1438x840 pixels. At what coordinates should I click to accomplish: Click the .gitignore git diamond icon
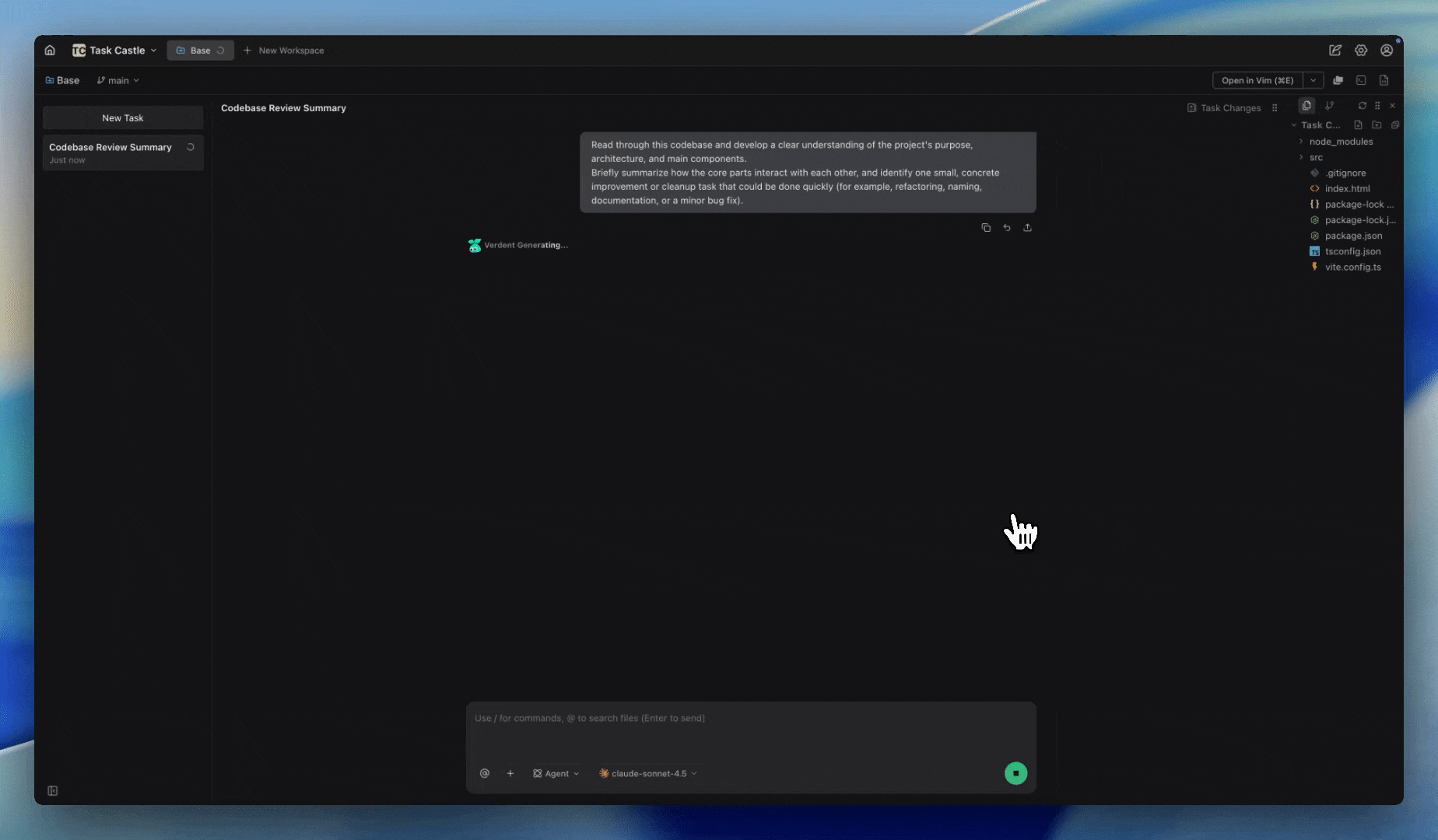click(1314, 173)
